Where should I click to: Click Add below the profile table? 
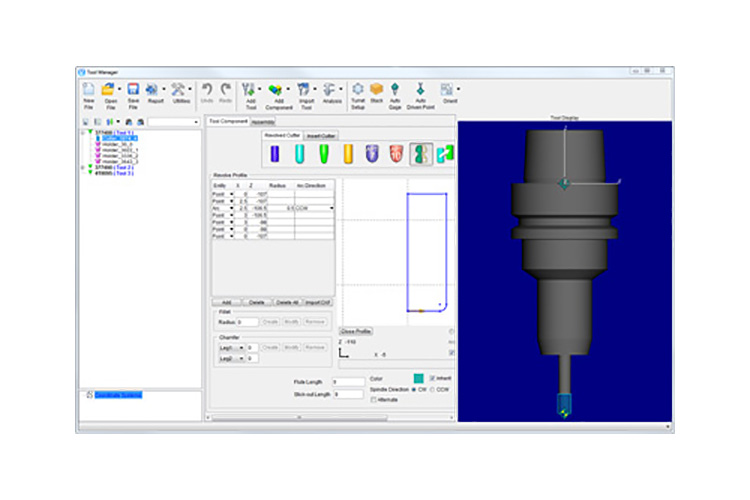[227, 302]
